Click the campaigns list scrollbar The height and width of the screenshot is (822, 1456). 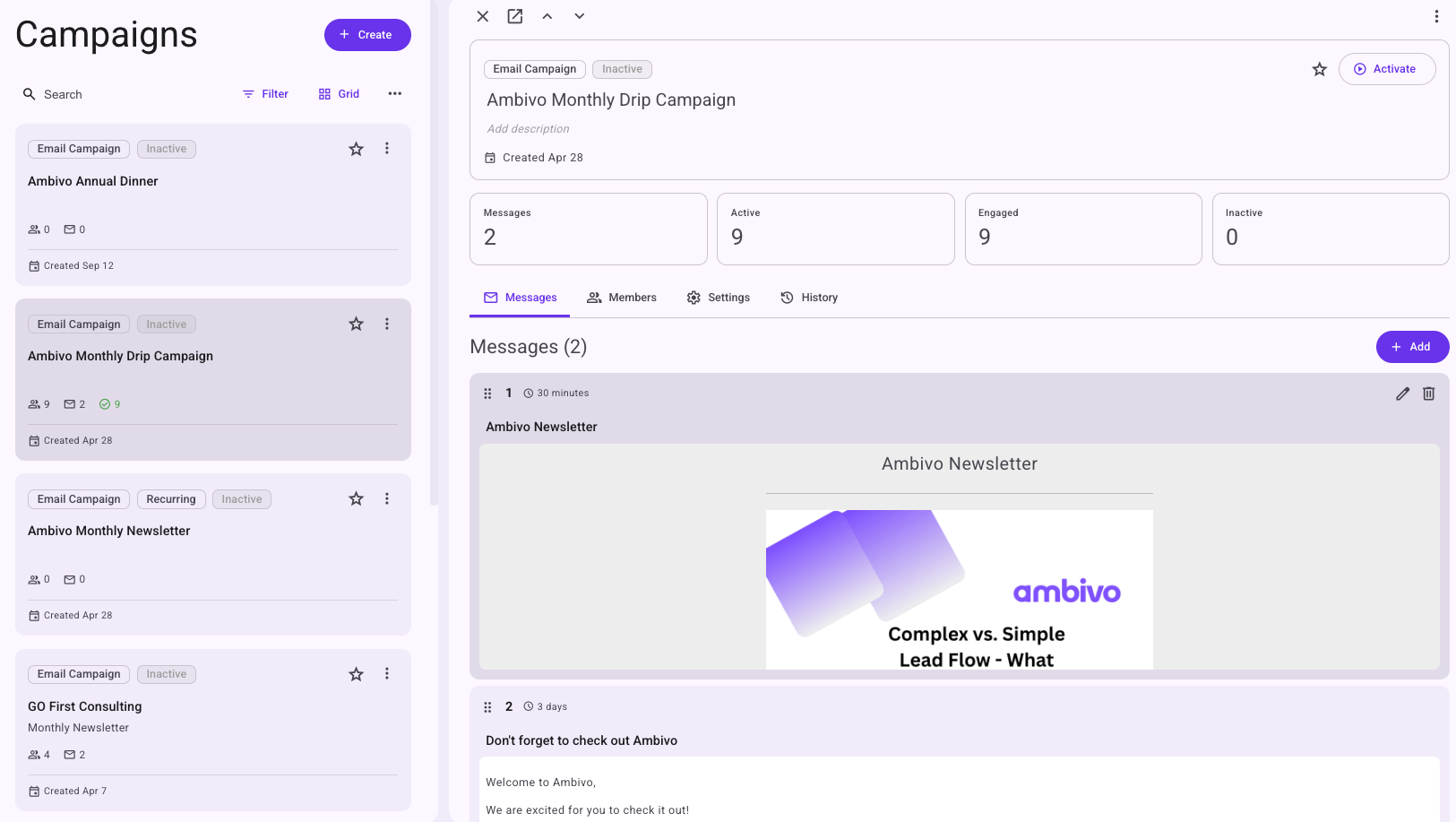click(435, 254)
